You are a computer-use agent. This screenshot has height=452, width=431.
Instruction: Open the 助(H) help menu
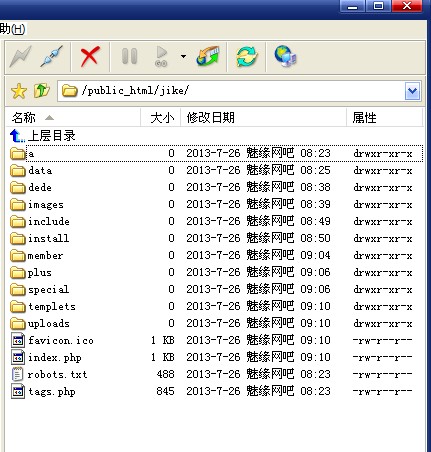pos(13,29)
